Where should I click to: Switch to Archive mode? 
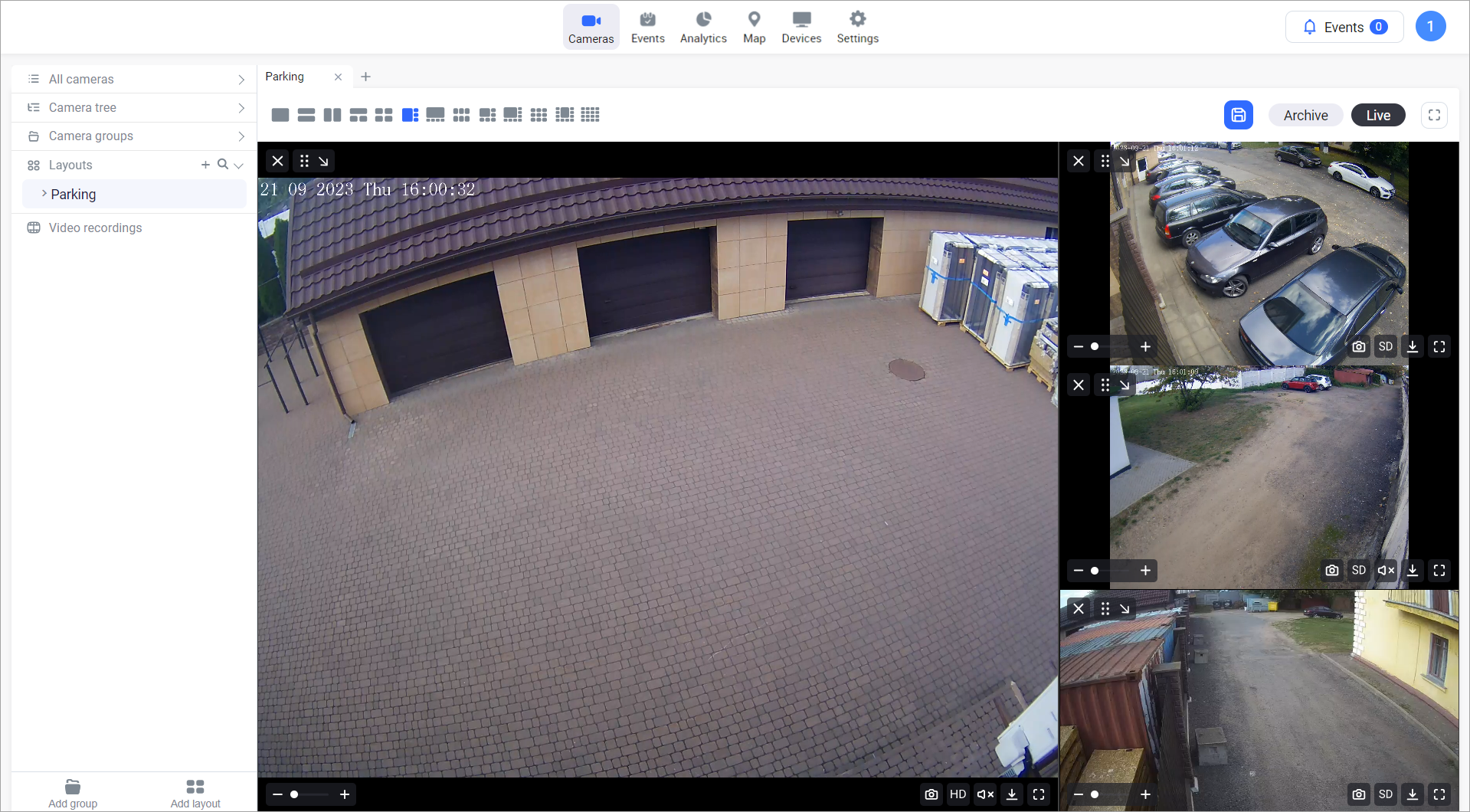coord(1305,115)
